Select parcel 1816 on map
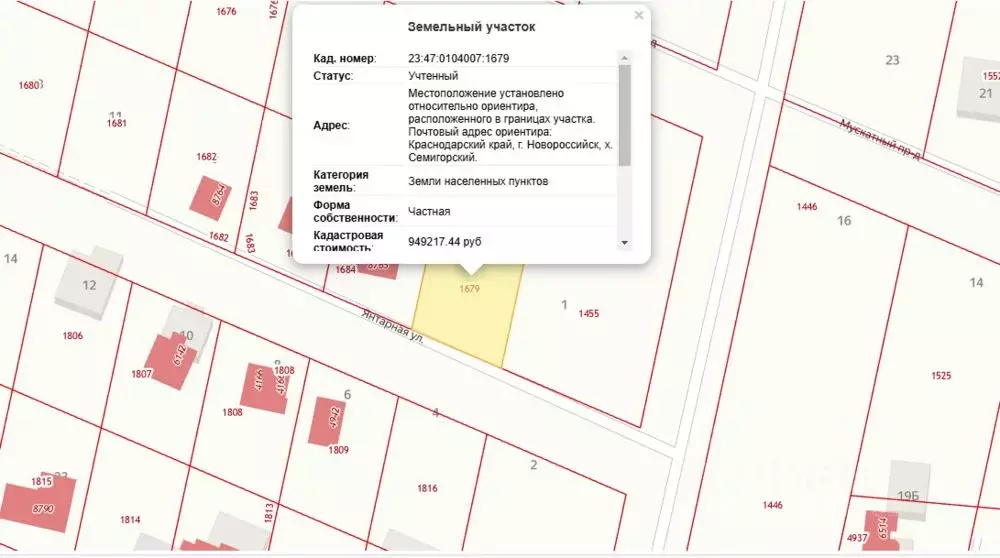 point(427,488)
